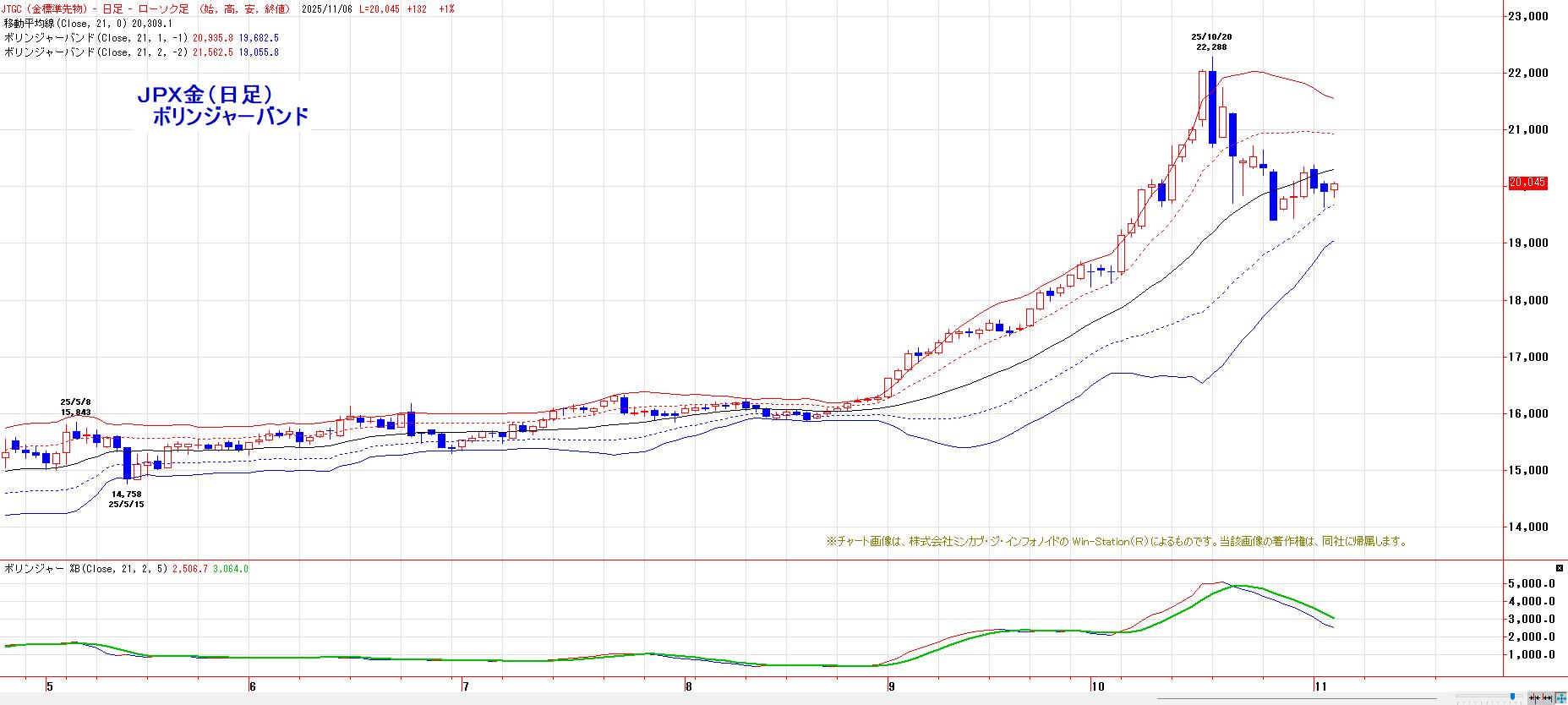
Task: Click the 14,000 price axis label
Action: (1528, 527)
